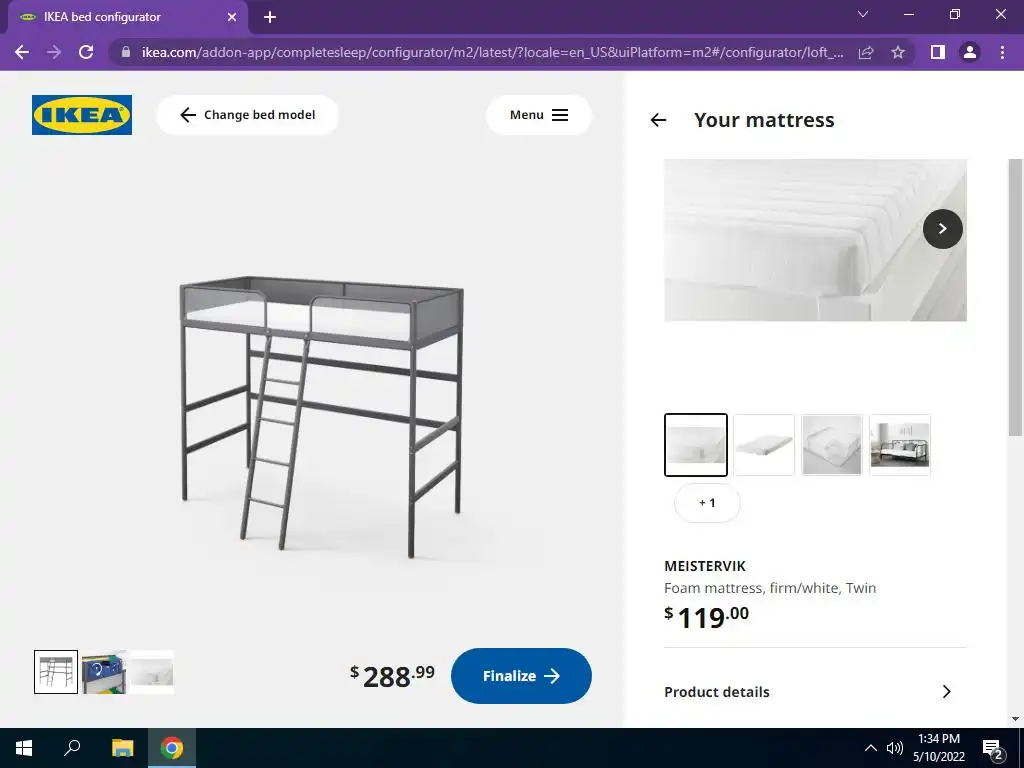
Task: Show next mattress image with the round arrow
Action: point(942,229)
